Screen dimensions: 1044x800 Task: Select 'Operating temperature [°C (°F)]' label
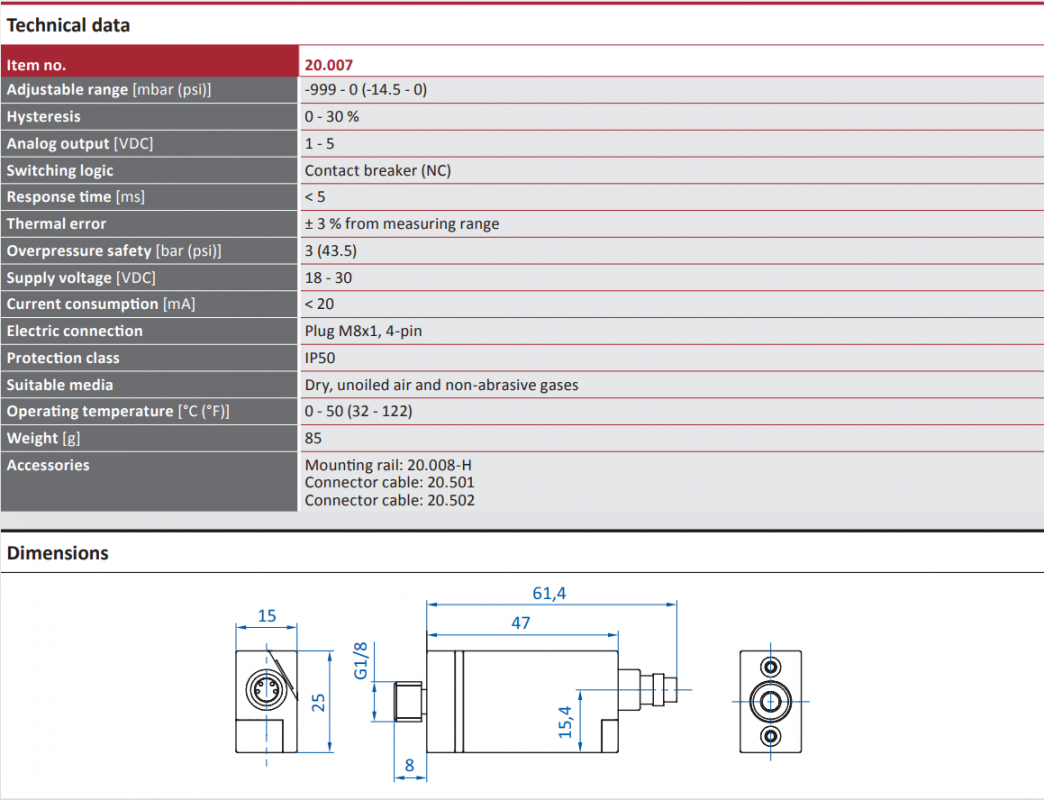tap(118, 411)
